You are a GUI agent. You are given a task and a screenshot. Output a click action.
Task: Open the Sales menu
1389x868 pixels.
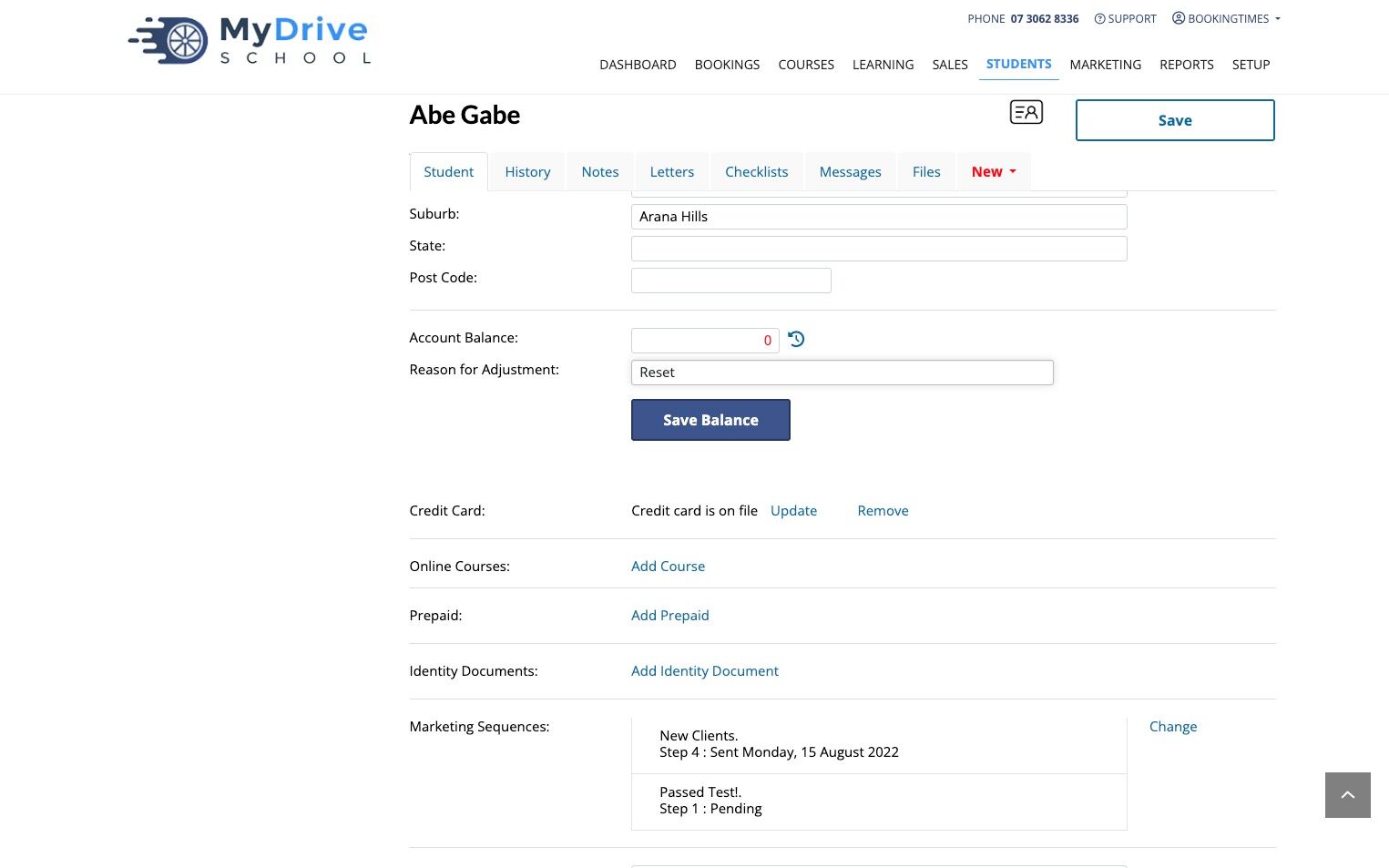950,65
